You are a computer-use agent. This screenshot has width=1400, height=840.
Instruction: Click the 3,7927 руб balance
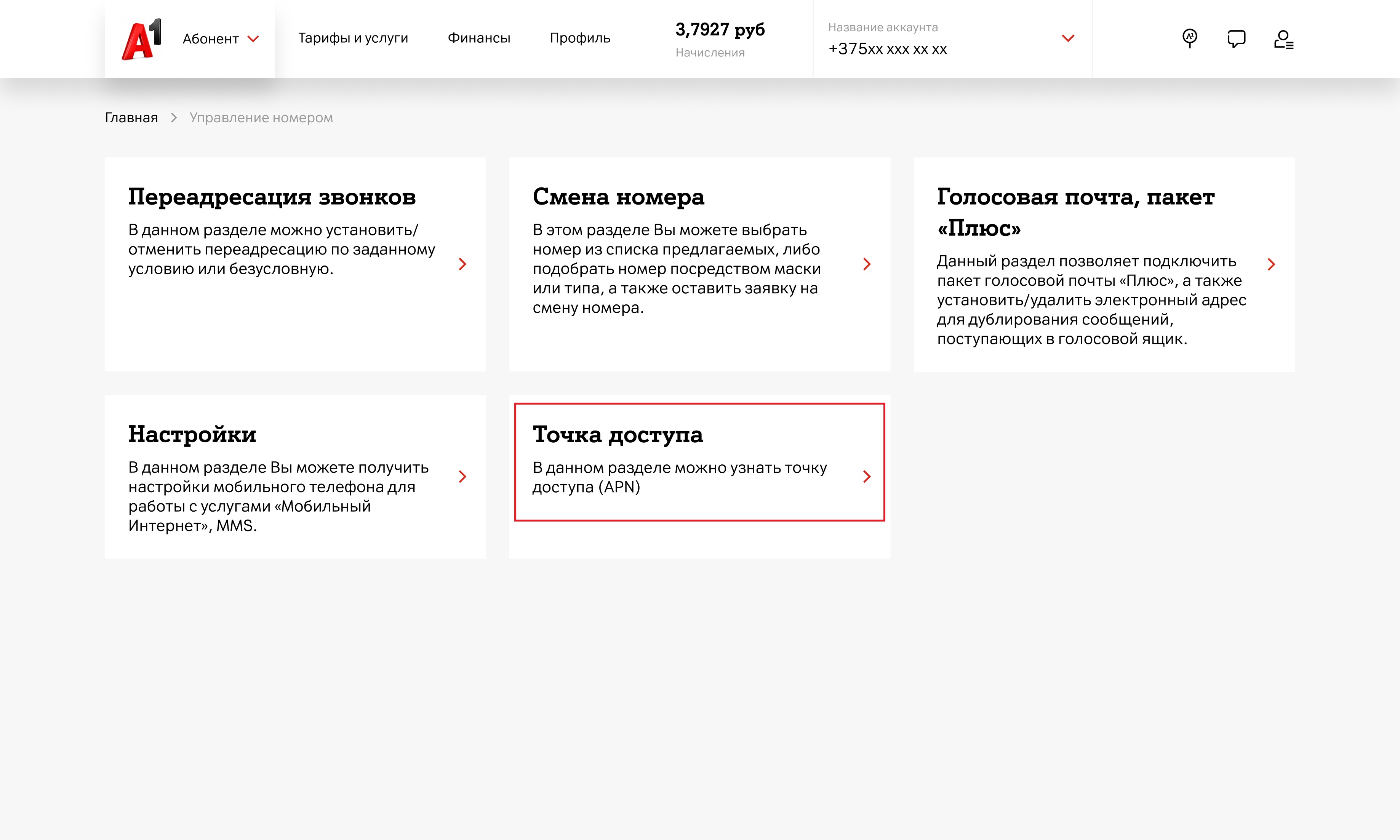(719, 29)
